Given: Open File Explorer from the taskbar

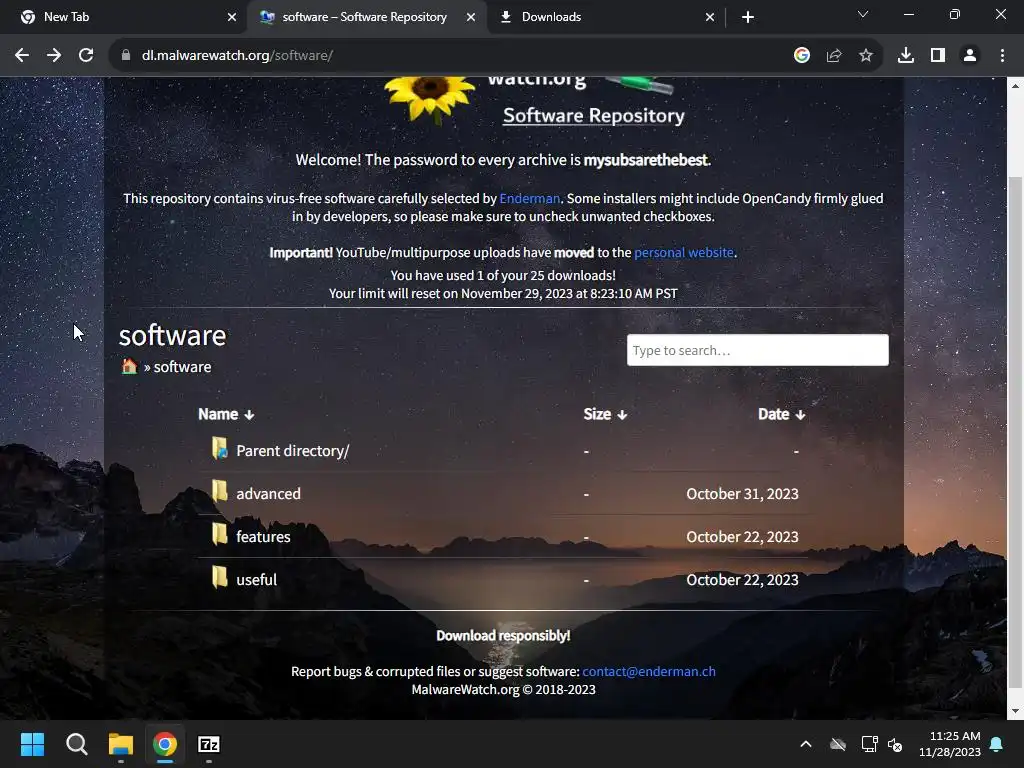Looking at the screenshot, I should click(121, 744).
